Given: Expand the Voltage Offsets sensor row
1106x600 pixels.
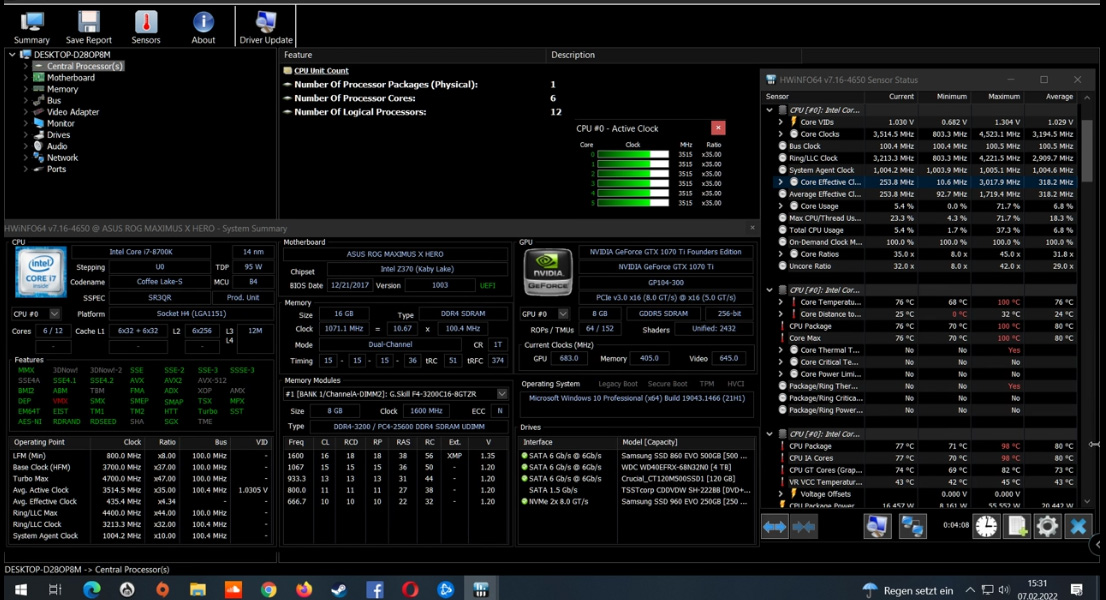Looking at the screenshot, I should [x=781, y=494].
